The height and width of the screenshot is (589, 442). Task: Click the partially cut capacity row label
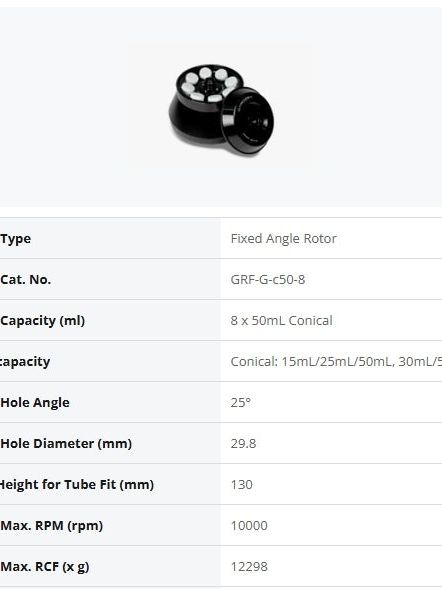[25, 361]
